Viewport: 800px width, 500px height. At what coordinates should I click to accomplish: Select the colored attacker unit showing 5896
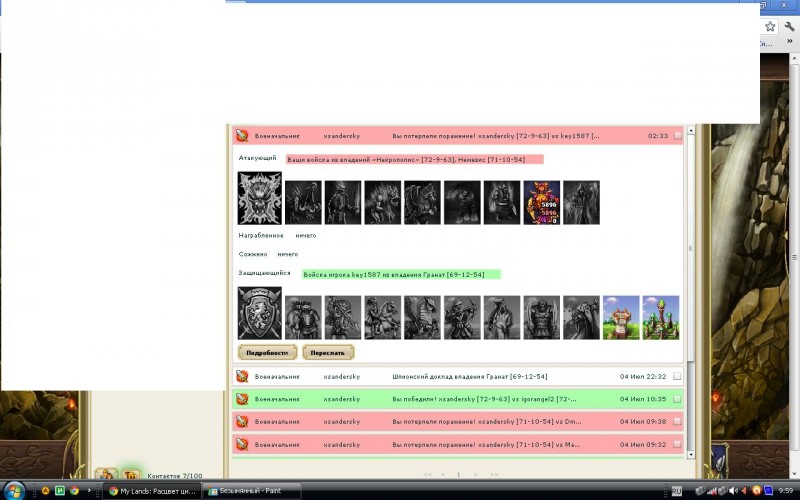click(x=541, y=202)
